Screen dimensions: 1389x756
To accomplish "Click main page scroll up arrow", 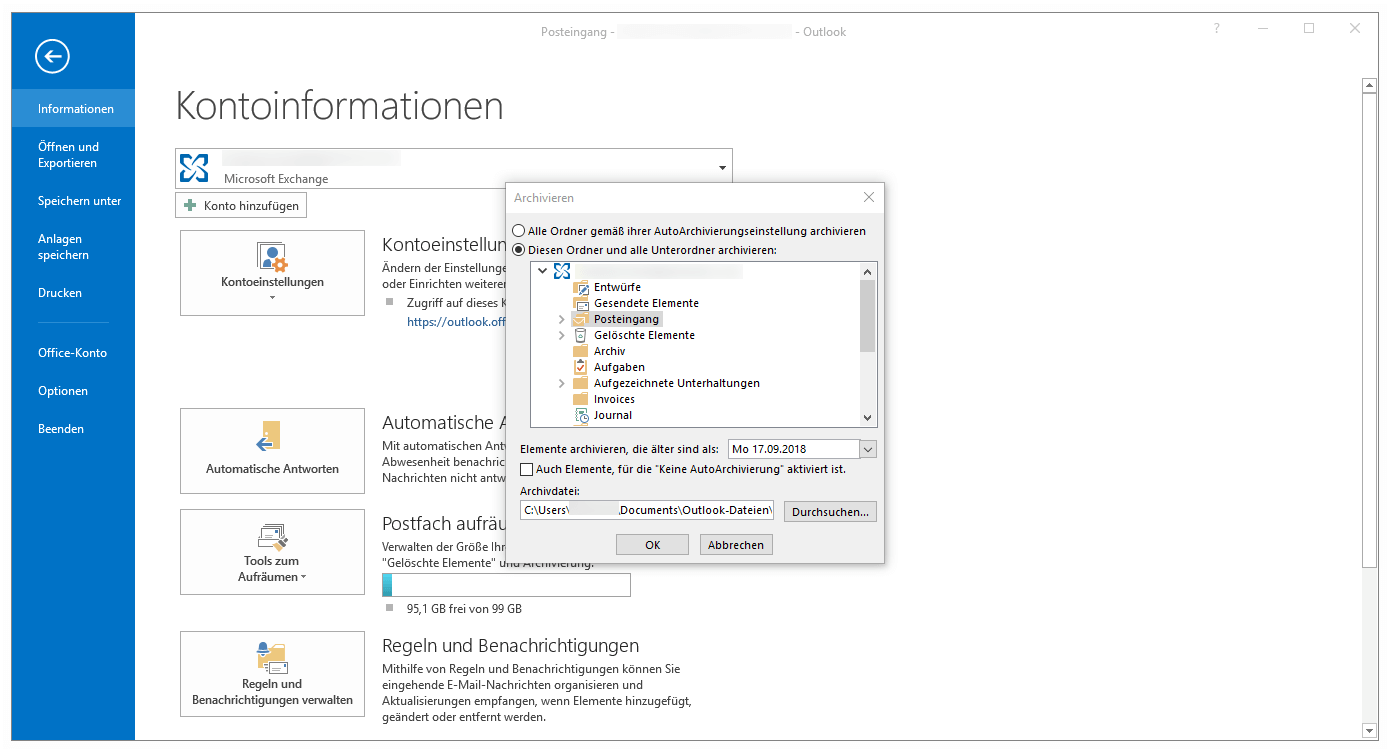I will [1370, 86].
